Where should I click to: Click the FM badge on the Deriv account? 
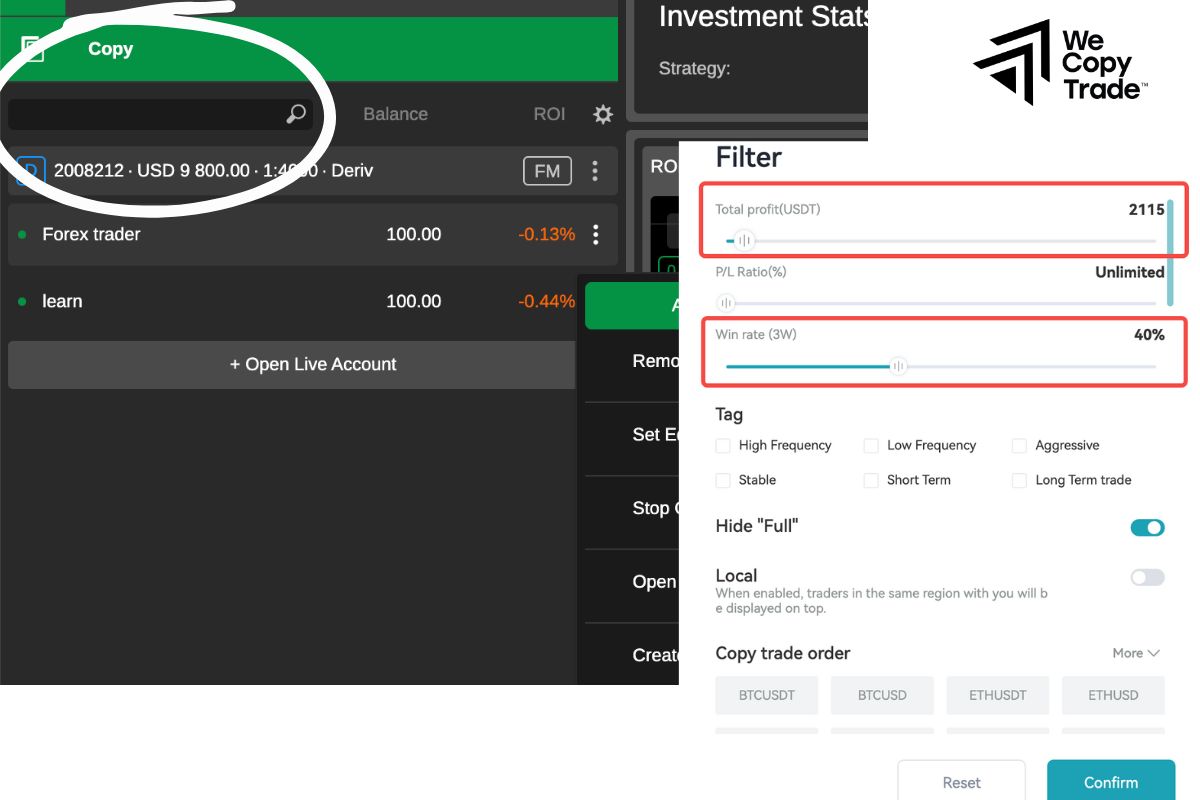point(546,170)
